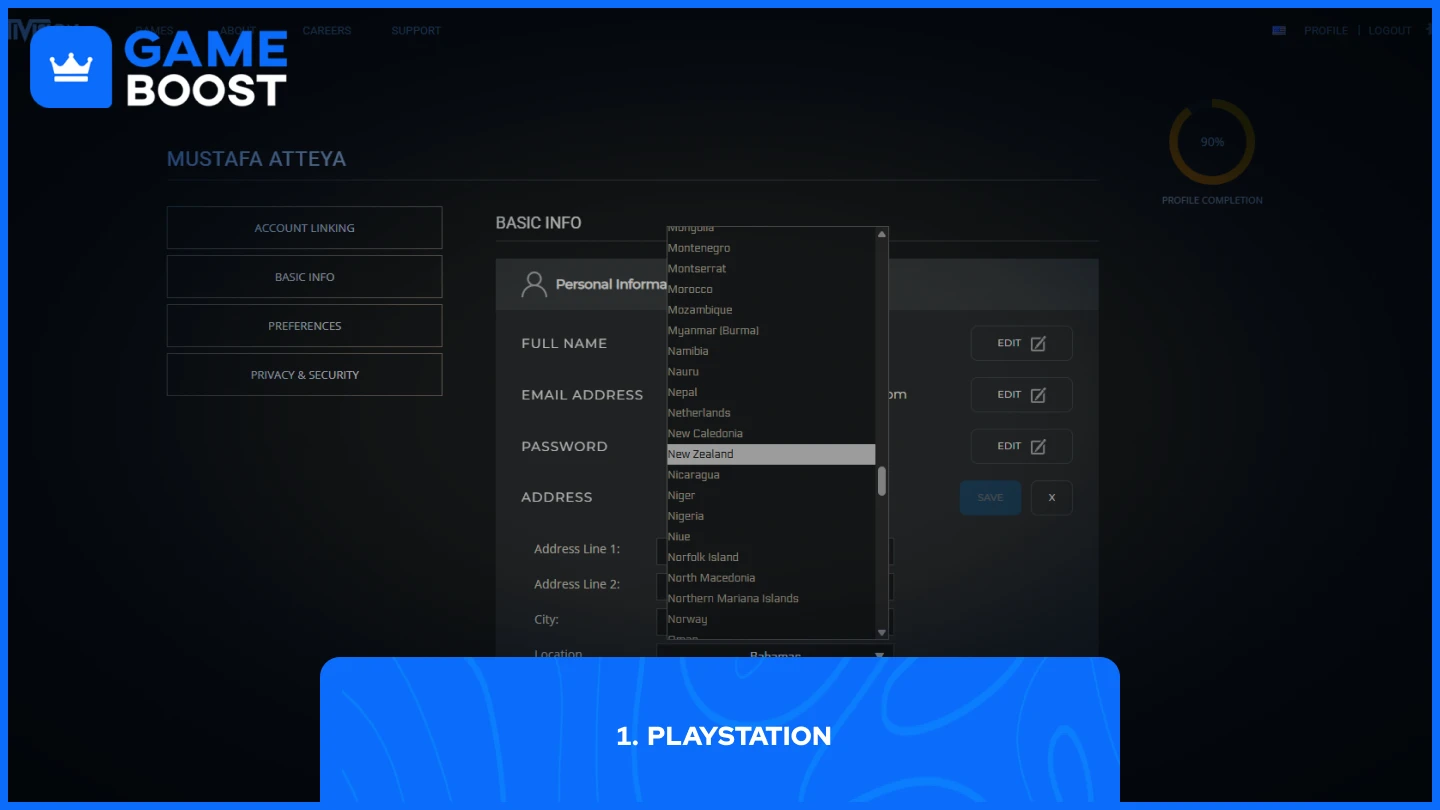This screenshot has height=810, width=1440.
Task: Select New Zealand from the country list
Action: [770, 453]
